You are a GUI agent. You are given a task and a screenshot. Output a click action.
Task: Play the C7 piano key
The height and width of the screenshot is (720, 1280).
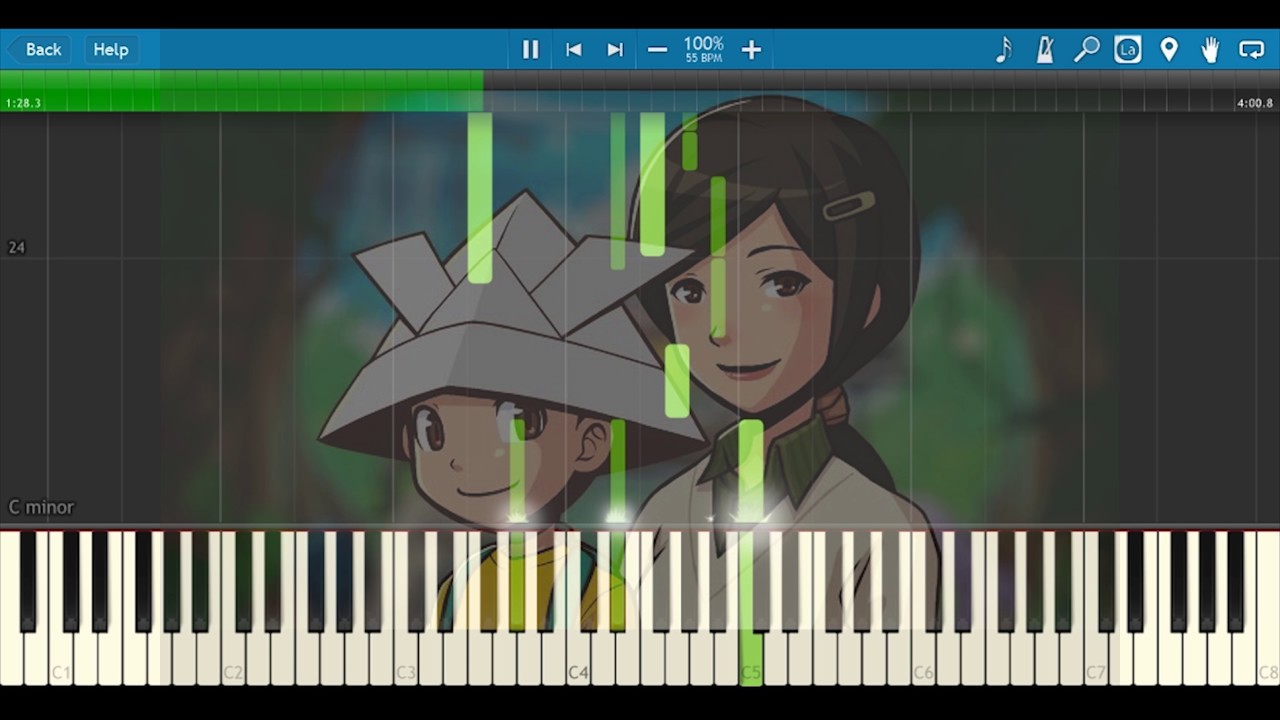[1096, 660]
